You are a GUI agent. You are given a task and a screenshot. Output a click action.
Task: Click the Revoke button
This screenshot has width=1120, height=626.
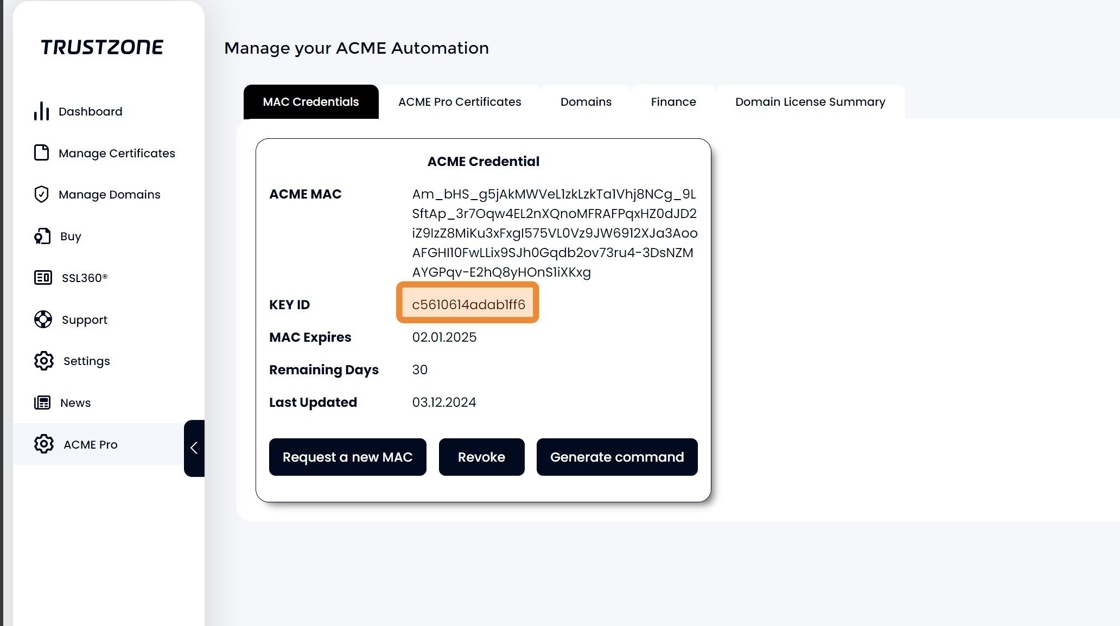[481, 457]
